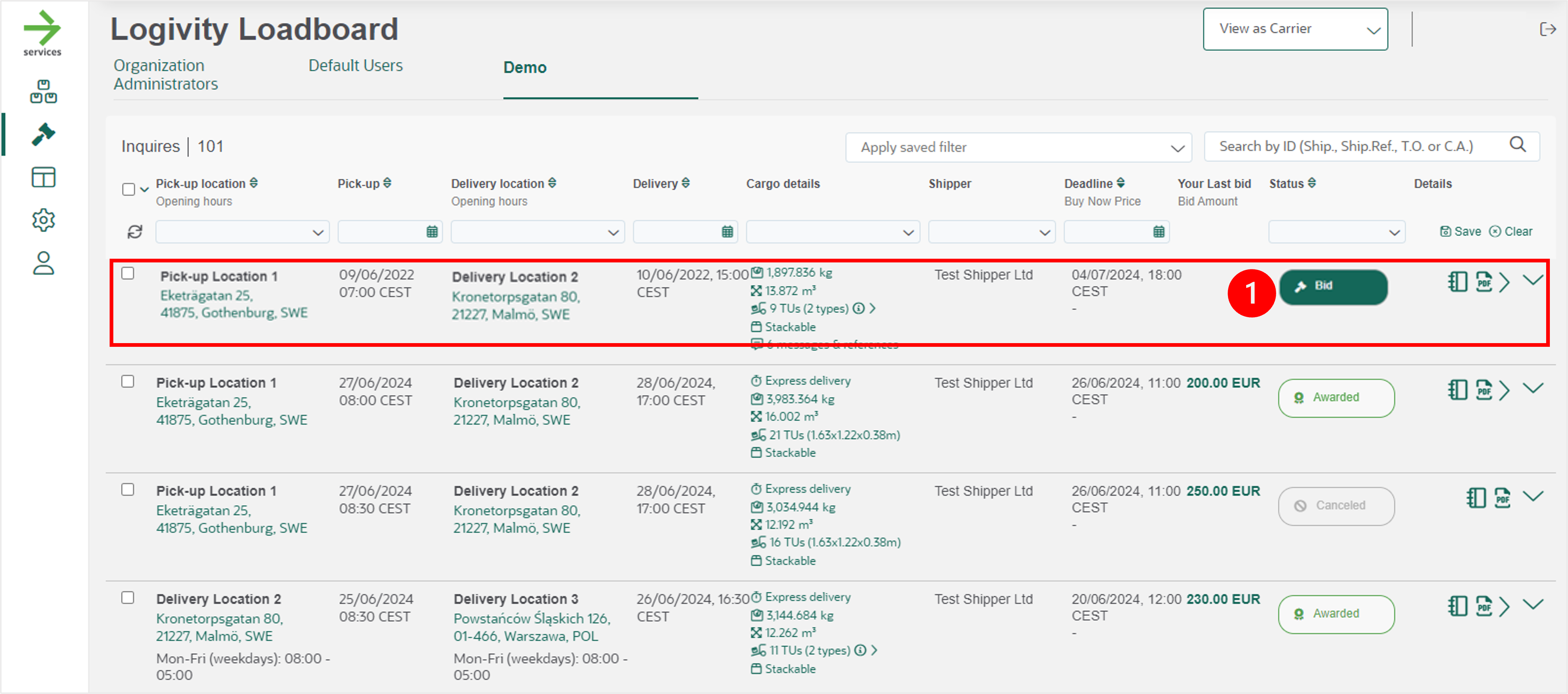Switch to the Organization Administrators tab

tap(166, 75)
